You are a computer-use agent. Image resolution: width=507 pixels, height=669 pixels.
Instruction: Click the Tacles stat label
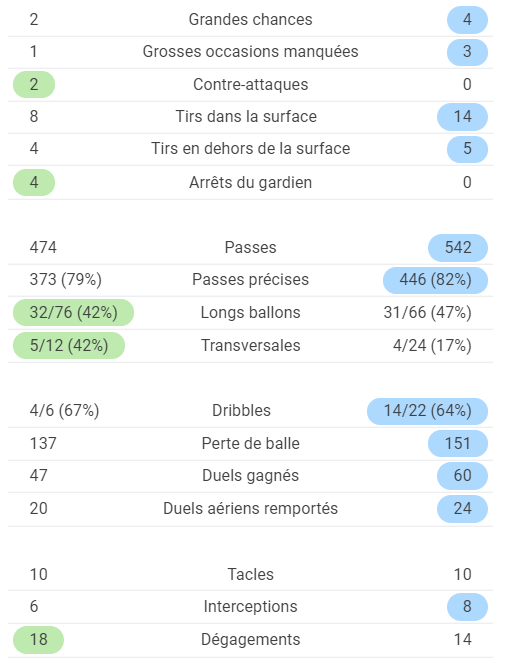(251, 574)
